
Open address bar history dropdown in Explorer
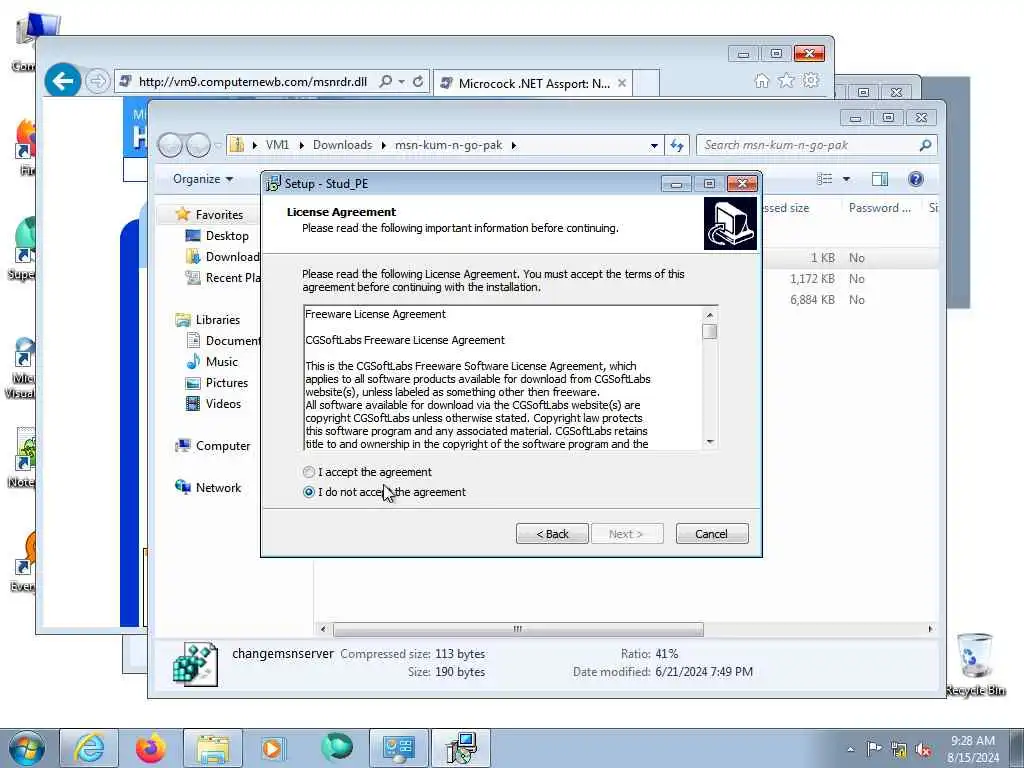point(654,146)
